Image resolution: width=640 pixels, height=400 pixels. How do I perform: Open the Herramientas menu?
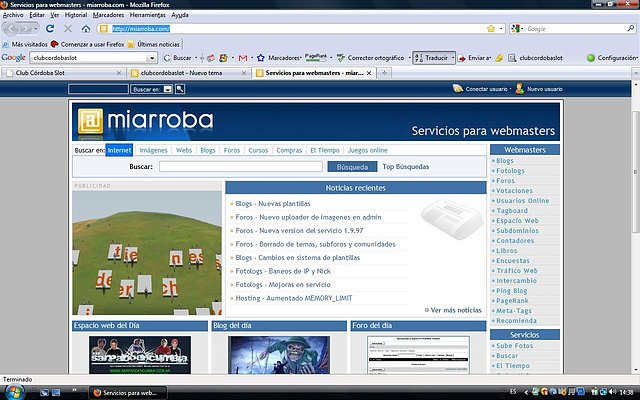coord(147,15)
